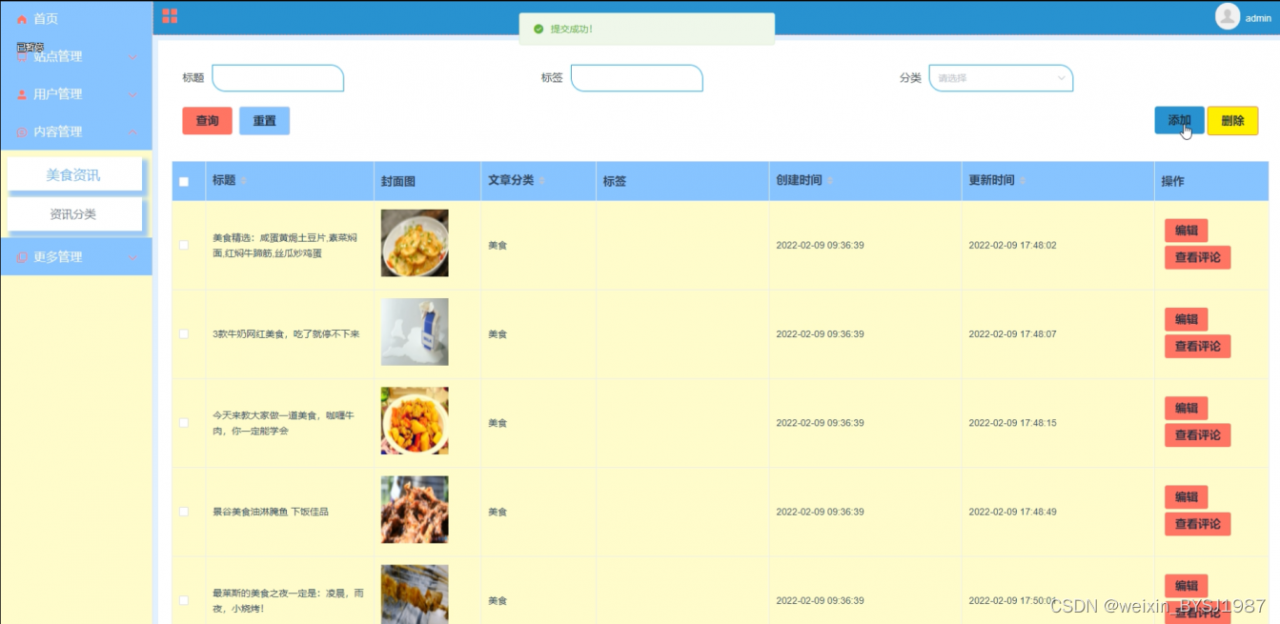The height and width of the screenshot is (624, 1280).
Task: Click 查看评论 for 3款牛奶网红美食
Action: [1197, 347]
